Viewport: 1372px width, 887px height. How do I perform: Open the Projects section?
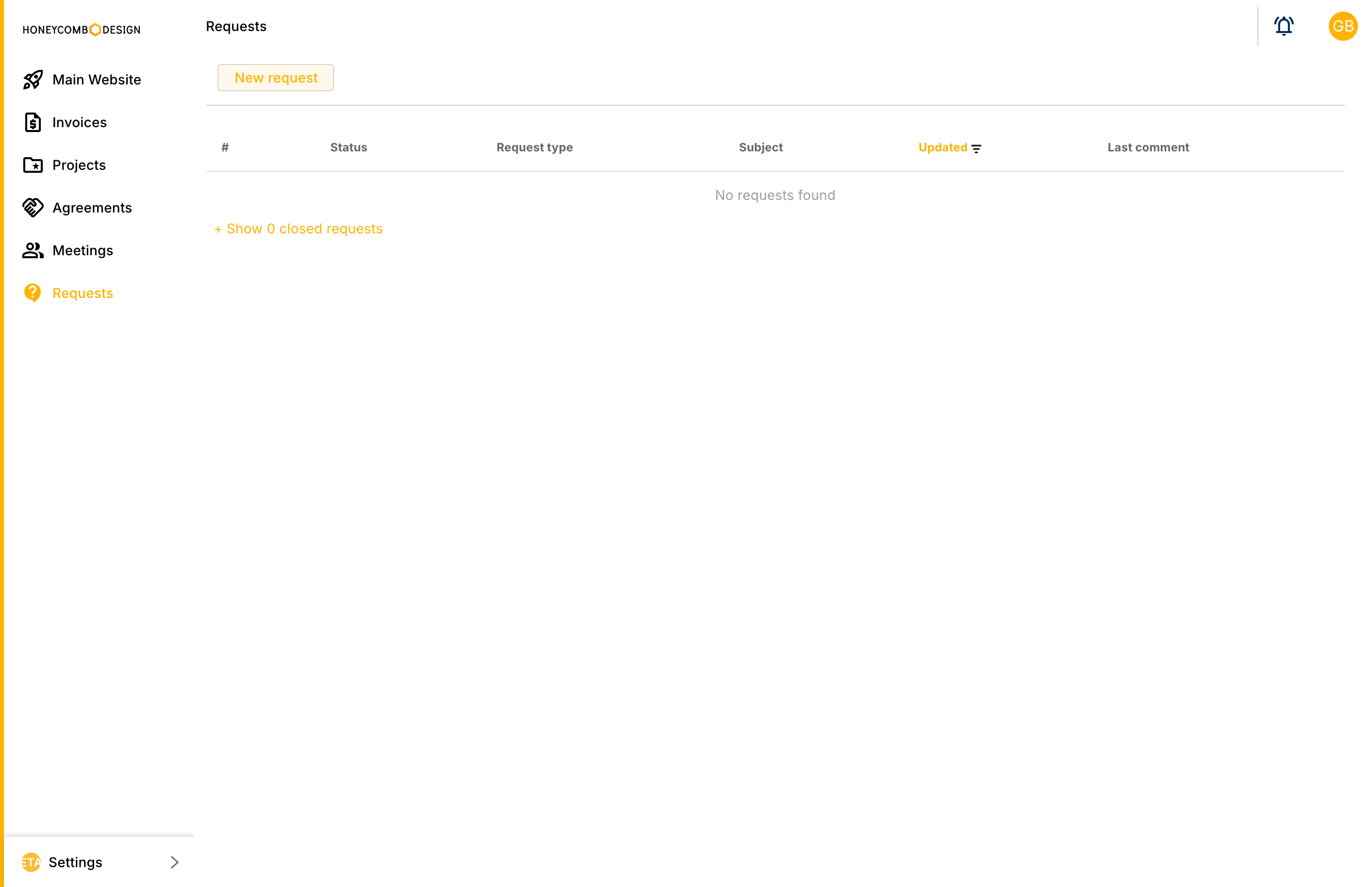(x=79, y=164)
